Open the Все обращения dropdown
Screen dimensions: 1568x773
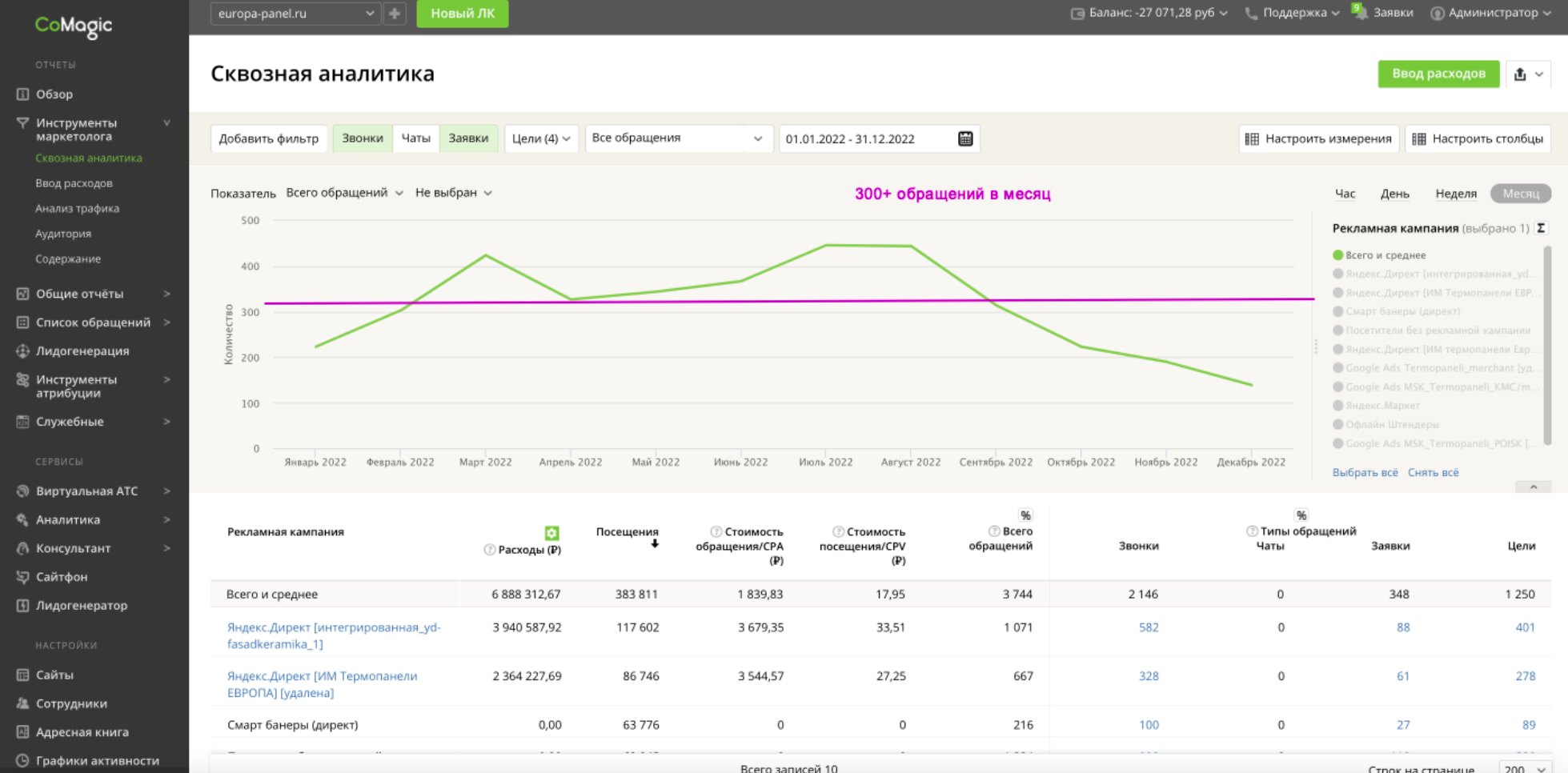click(679, 138)
